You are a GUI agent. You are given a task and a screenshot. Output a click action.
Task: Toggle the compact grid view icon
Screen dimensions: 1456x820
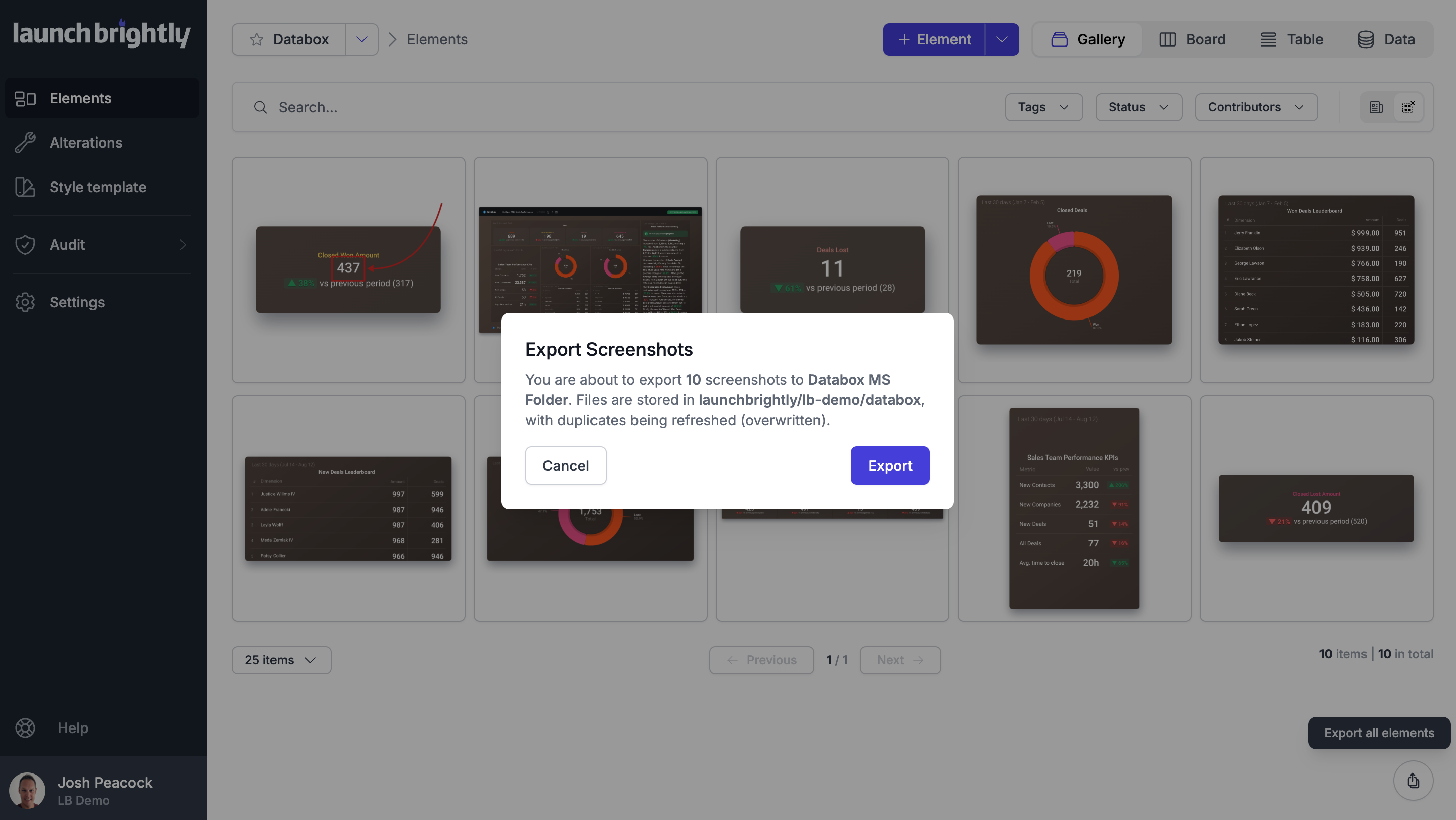(x=1407, y=107)
